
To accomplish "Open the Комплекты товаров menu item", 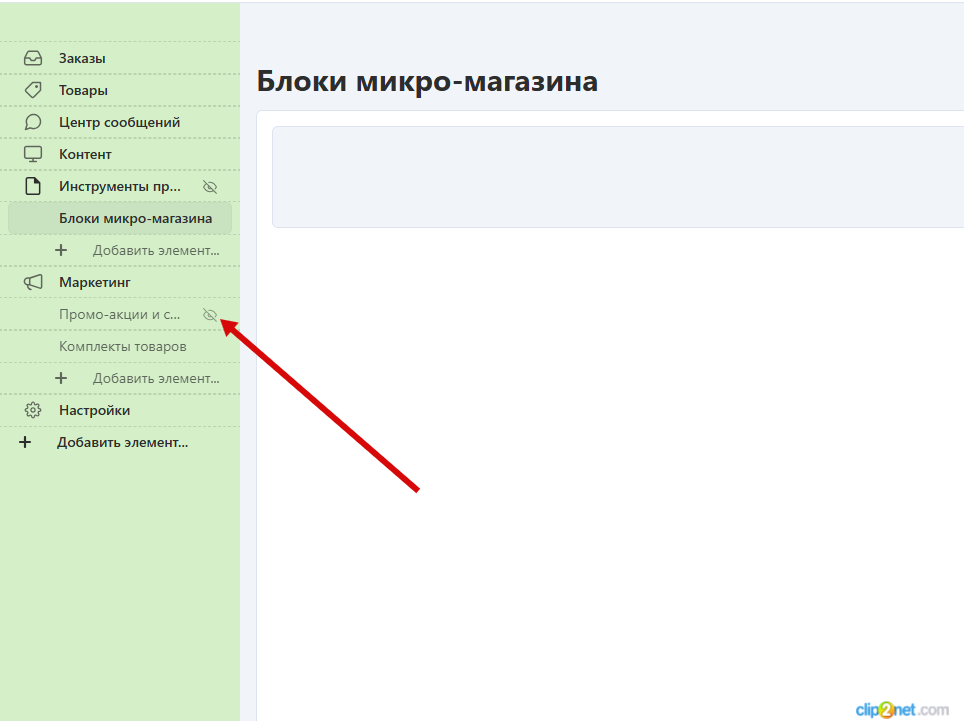I will (x=122, y=346).
